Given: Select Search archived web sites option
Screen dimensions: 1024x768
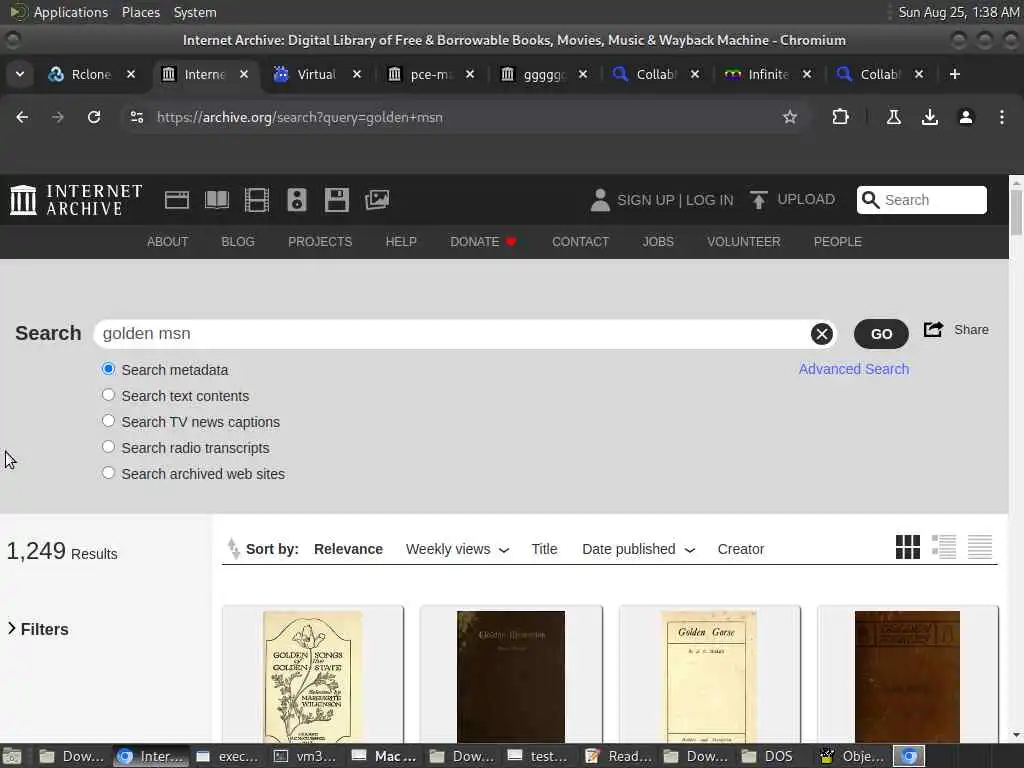Looking at the screenshot, I should click(x=108, y=473).
